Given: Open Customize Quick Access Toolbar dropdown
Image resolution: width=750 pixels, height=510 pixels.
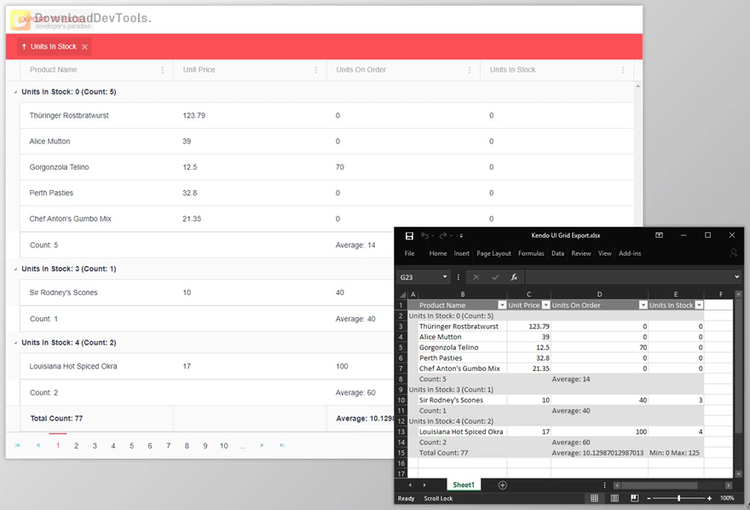Looking at the screenshot, I should tap(462, 236).
